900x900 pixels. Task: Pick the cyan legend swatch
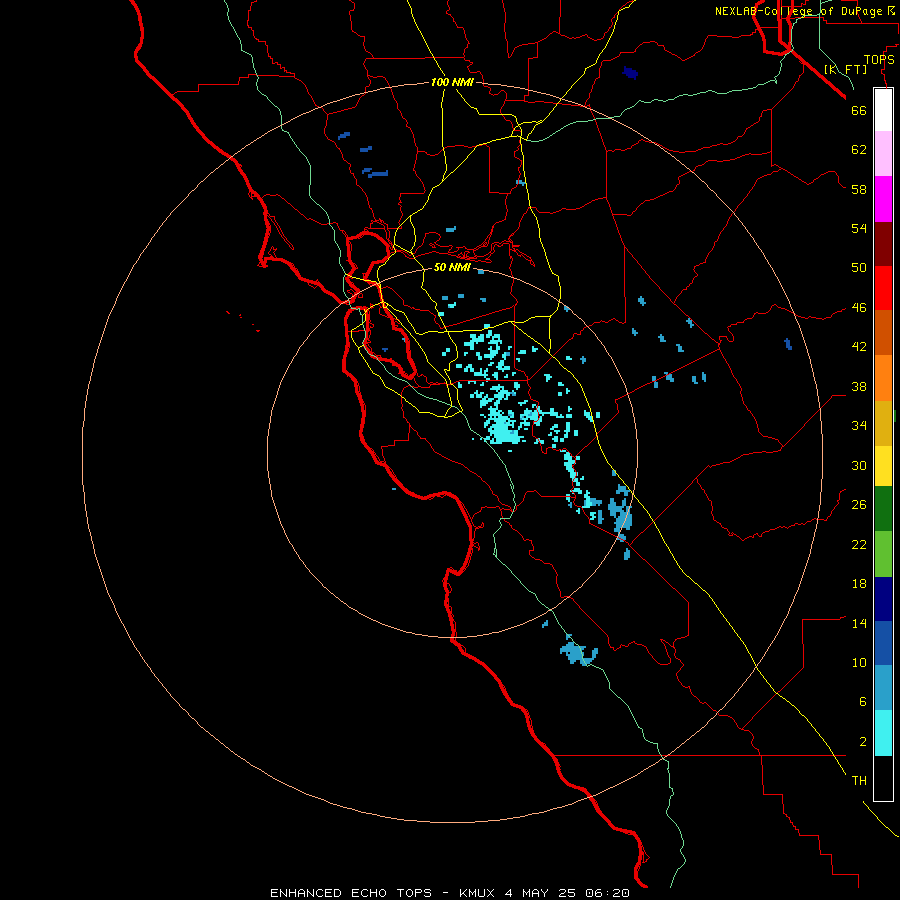point(883,733)
